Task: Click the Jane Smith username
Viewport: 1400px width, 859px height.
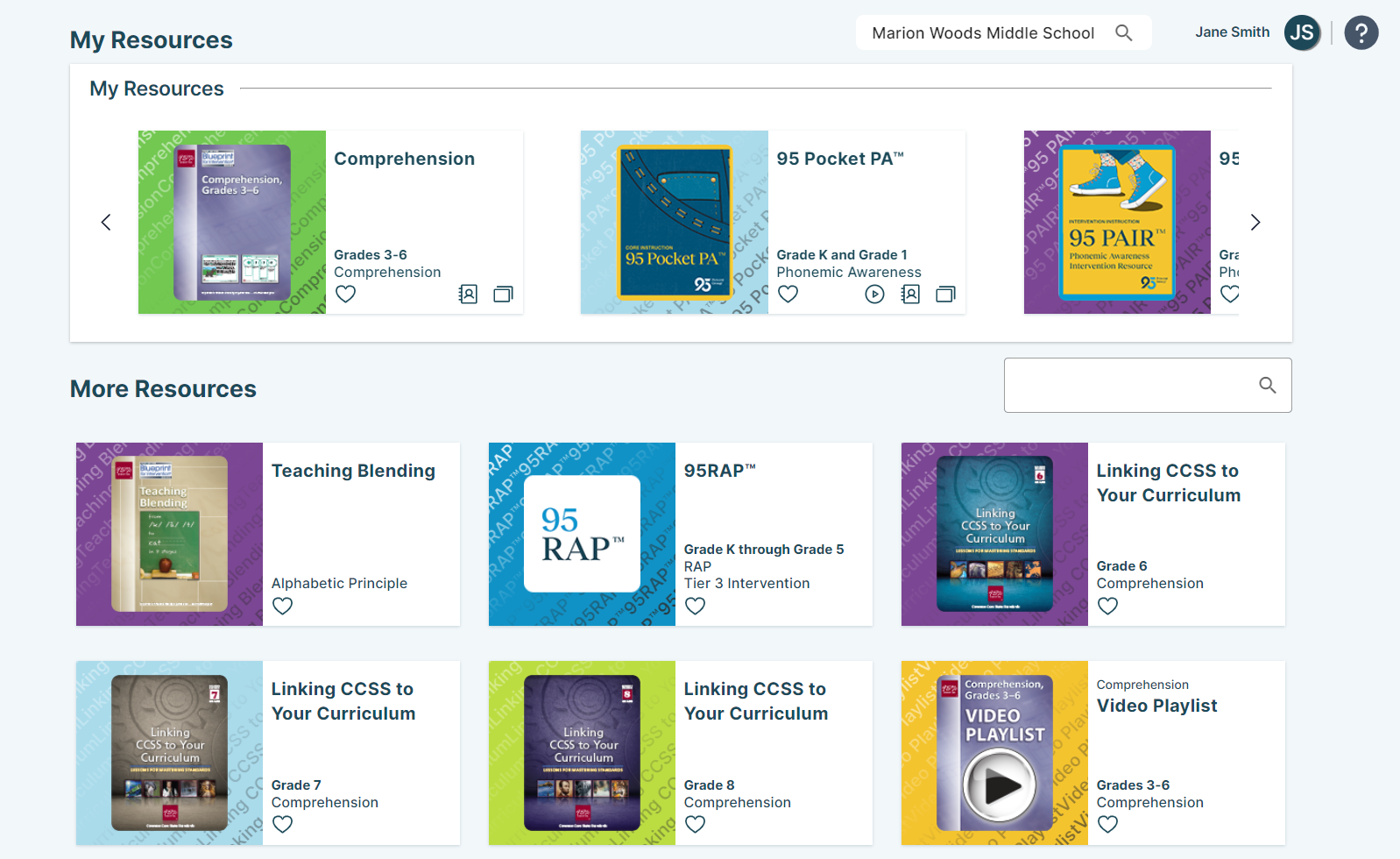Action: 1232,32
